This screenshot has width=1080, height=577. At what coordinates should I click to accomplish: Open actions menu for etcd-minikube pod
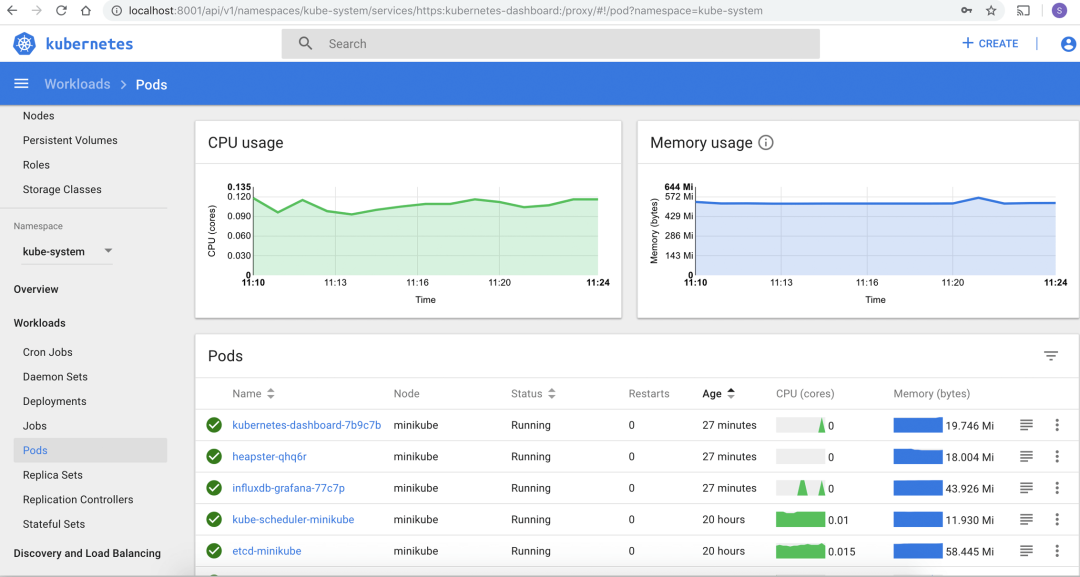(x=1057, y=551)
